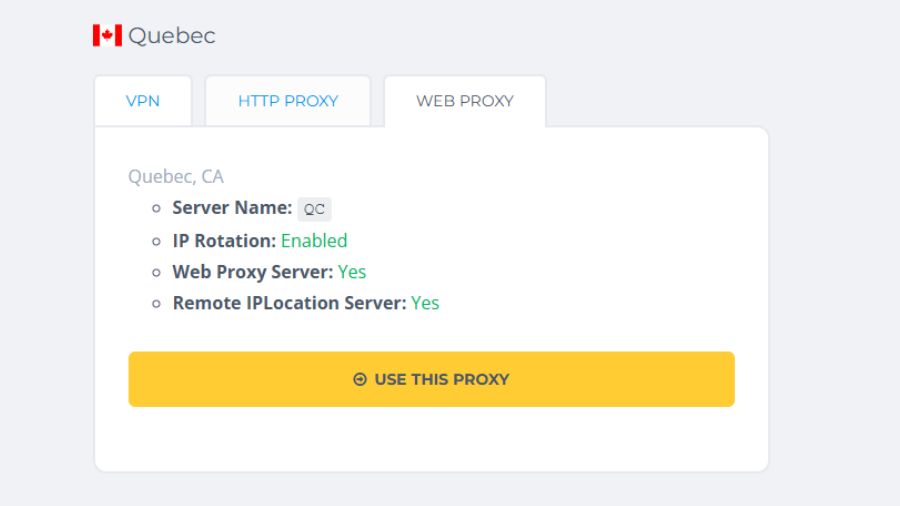This screenshot has width=900, height=506.
Task: Click the Canadian flag icon
Action: click(x=107, y=36)
